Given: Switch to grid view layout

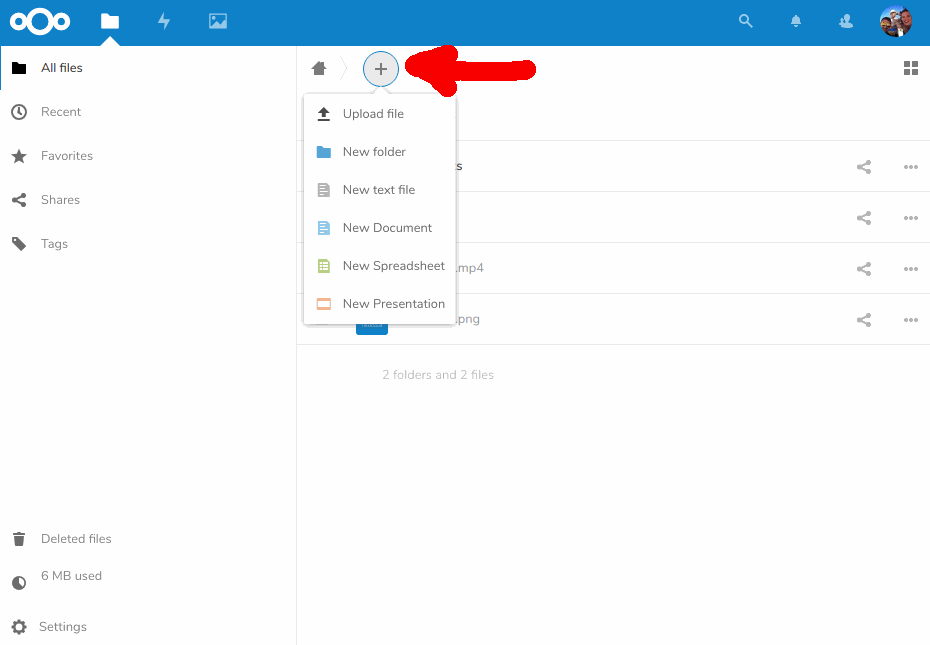Looking at the screenshot, I should click(x=911, y=67).
